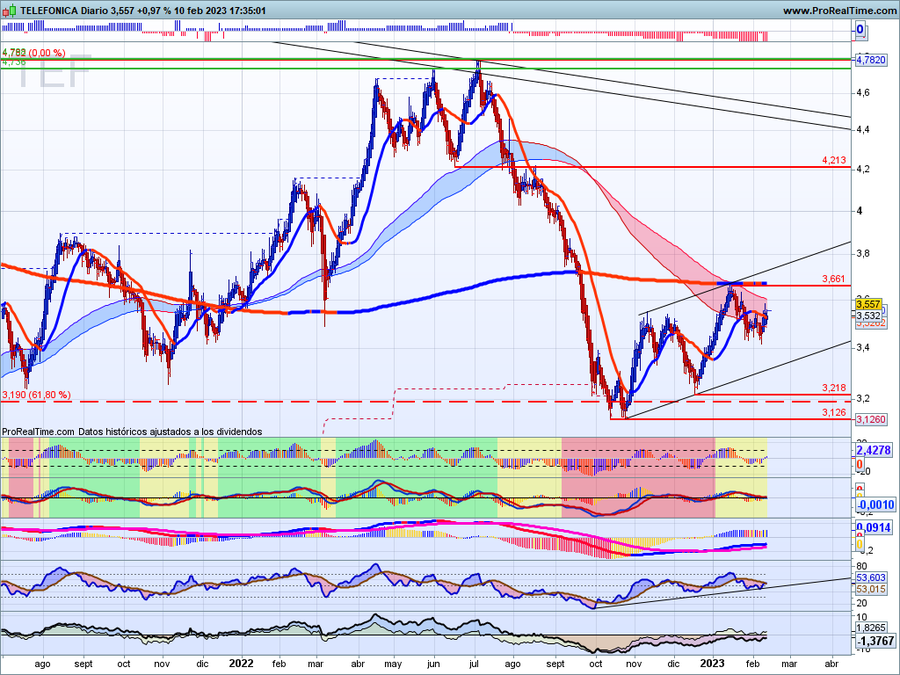Click the chart title TELEFONICA Diario
The height and width of the screenshot is (675, 900).
click(64, 10)
